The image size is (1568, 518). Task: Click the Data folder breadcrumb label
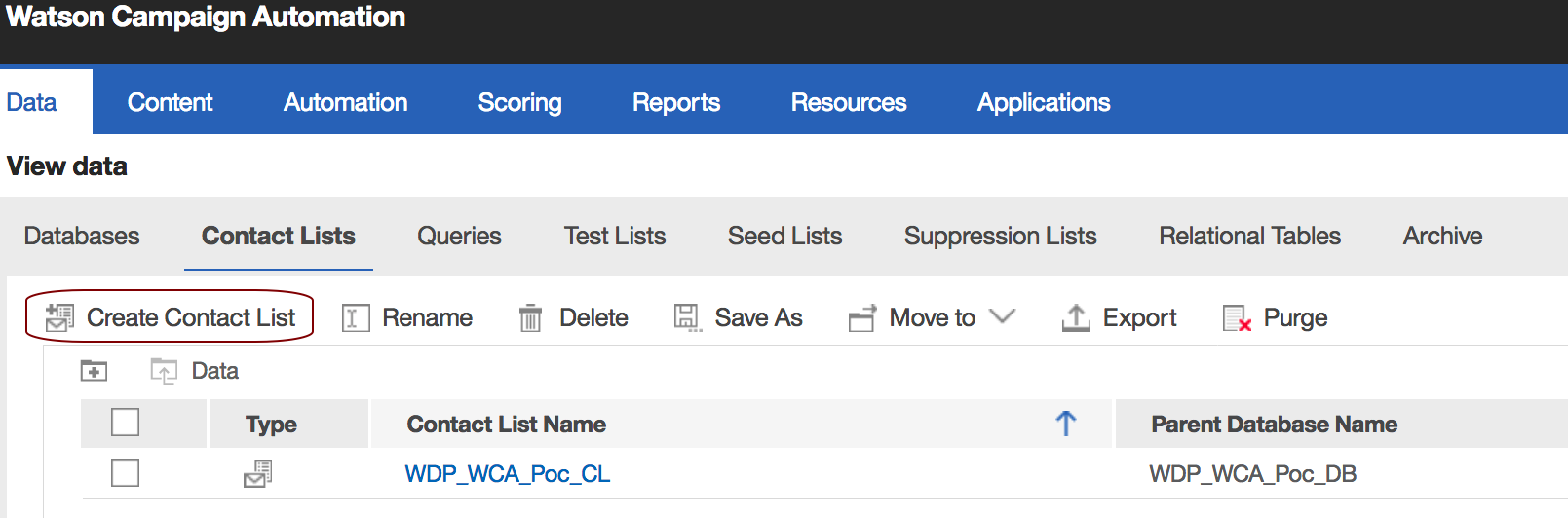[214, 371]
